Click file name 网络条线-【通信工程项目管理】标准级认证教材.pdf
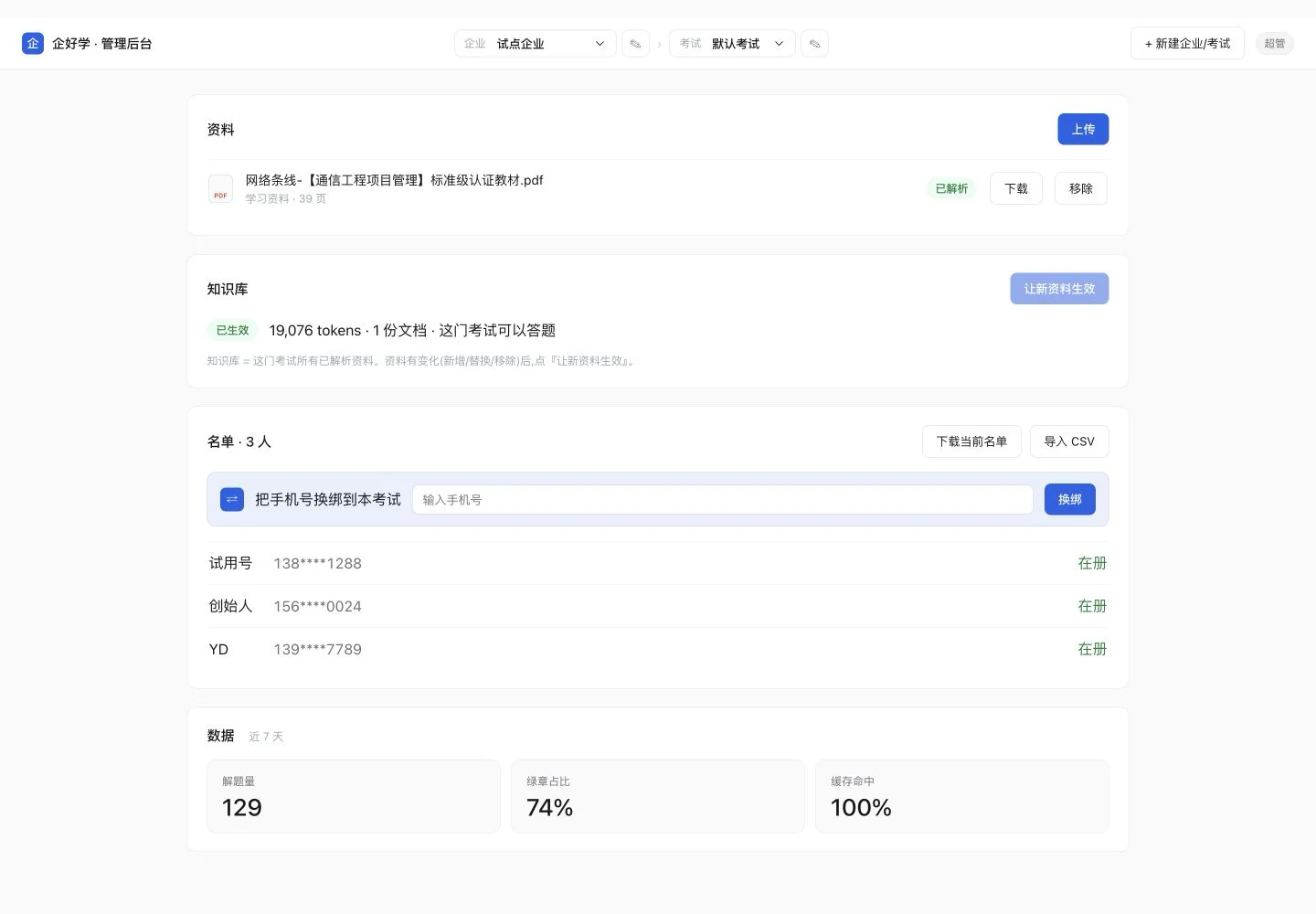This screenshot has width=1316, height=914. 394,180
